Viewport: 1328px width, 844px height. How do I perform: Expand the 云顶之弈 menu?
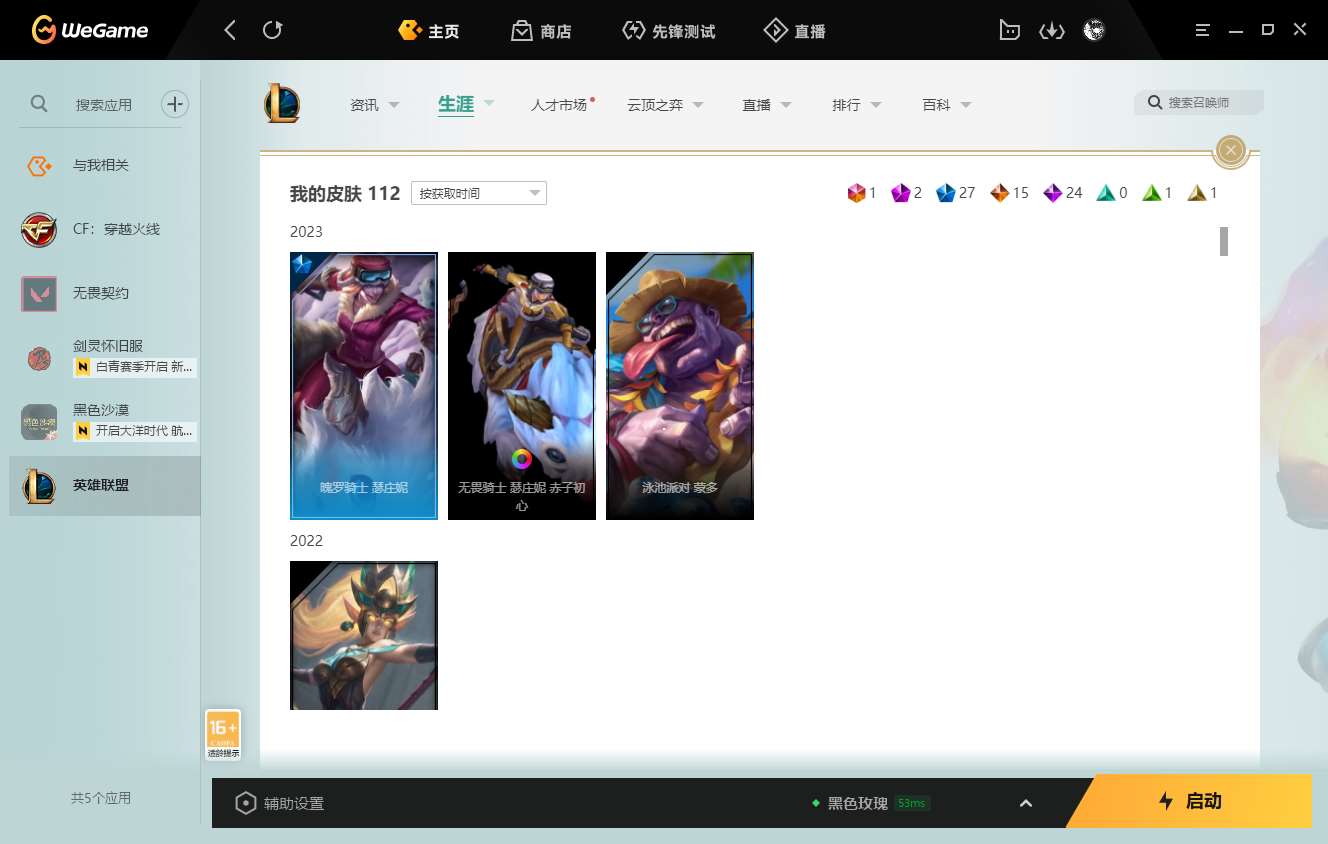point(665,105)
